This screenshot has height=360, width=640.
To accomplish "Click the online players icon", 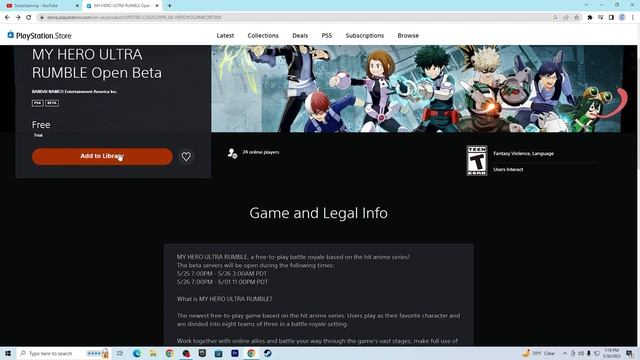I will 232,153.
